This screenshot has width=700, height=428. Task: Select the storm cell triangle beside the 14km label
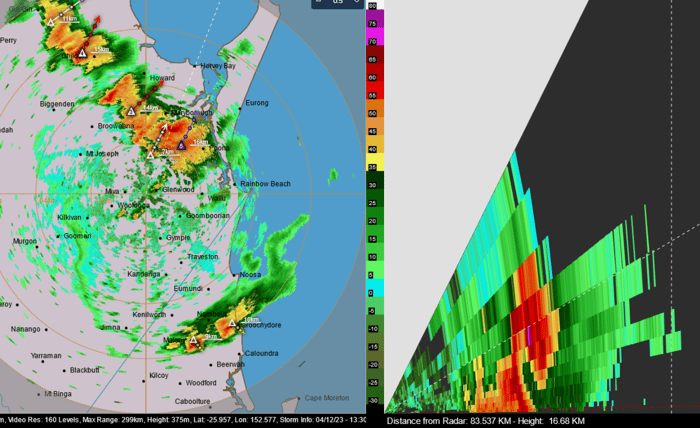click(x=131, y=111)
